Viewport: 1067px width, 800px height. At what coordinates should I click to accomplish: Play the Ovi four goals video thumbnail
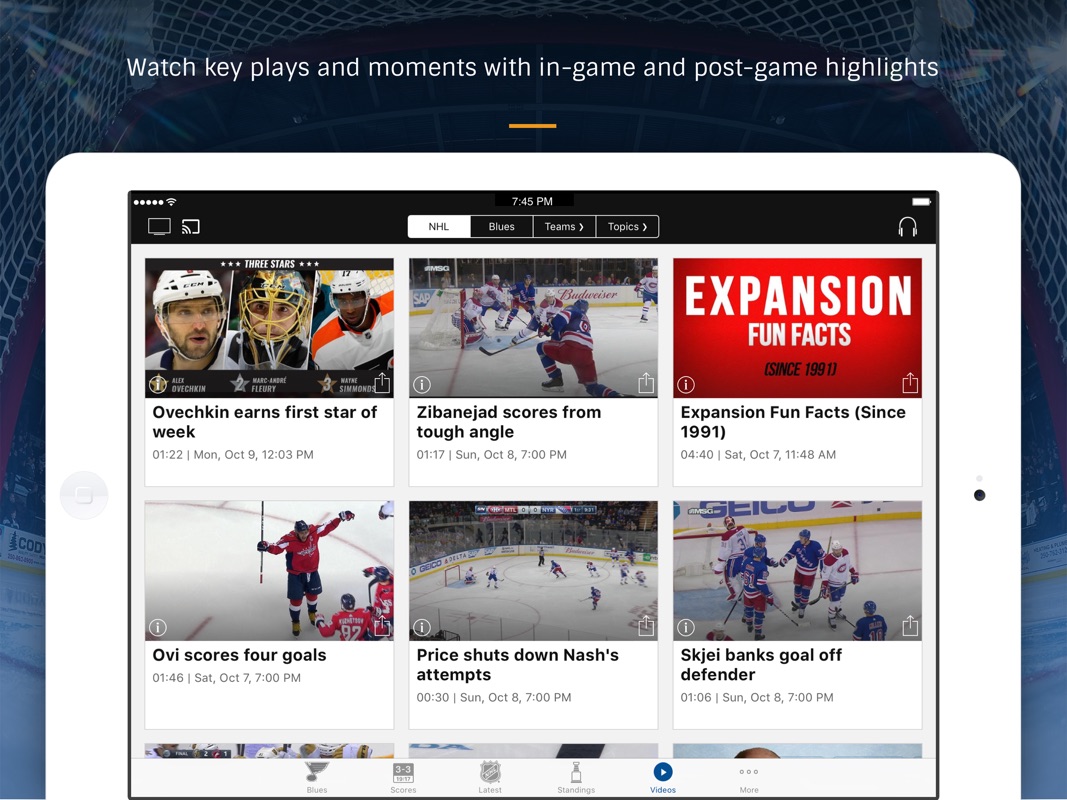coord(269,571)
